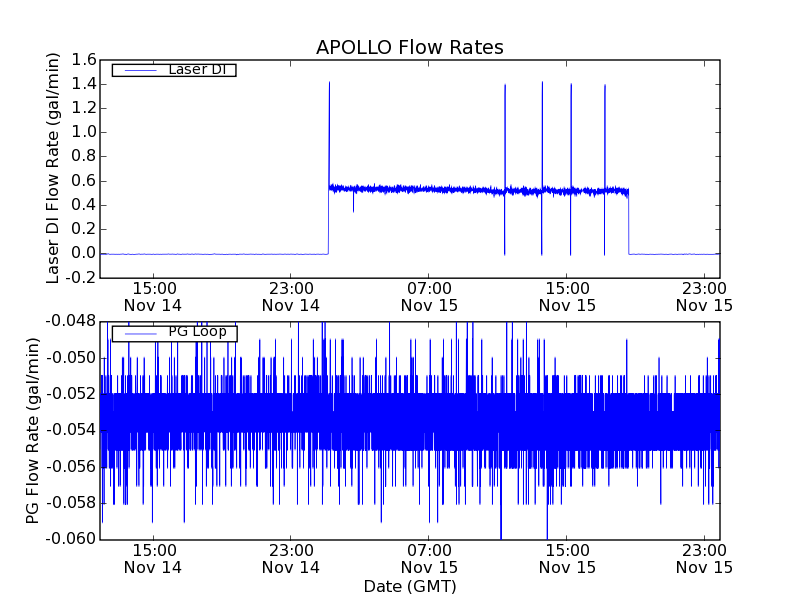Click the 1.6 tick on the upper y-axis
This screenshot has height=600, width=800.
[x=83, y=60]
